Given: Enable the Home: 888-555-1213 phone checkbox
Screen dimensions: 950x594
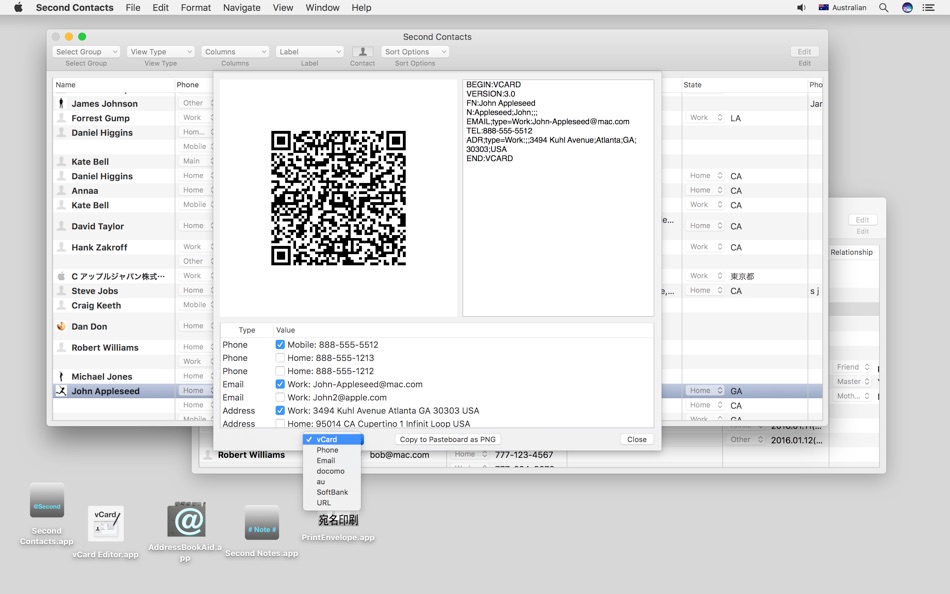Looking at the screenshot, I should (280, 358).
